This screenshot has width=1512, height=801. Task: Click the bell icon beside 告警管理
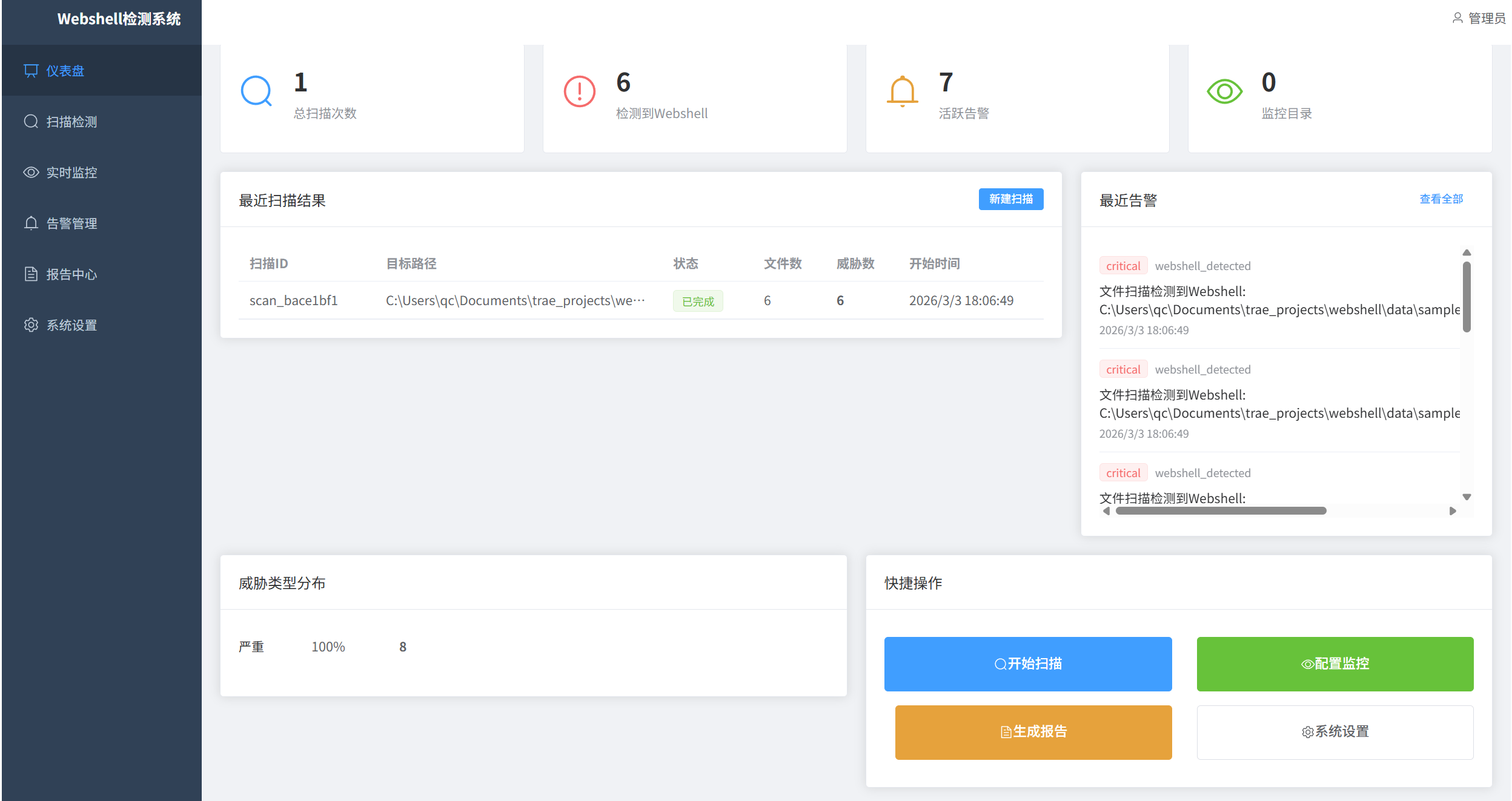(x=31, y=223)
